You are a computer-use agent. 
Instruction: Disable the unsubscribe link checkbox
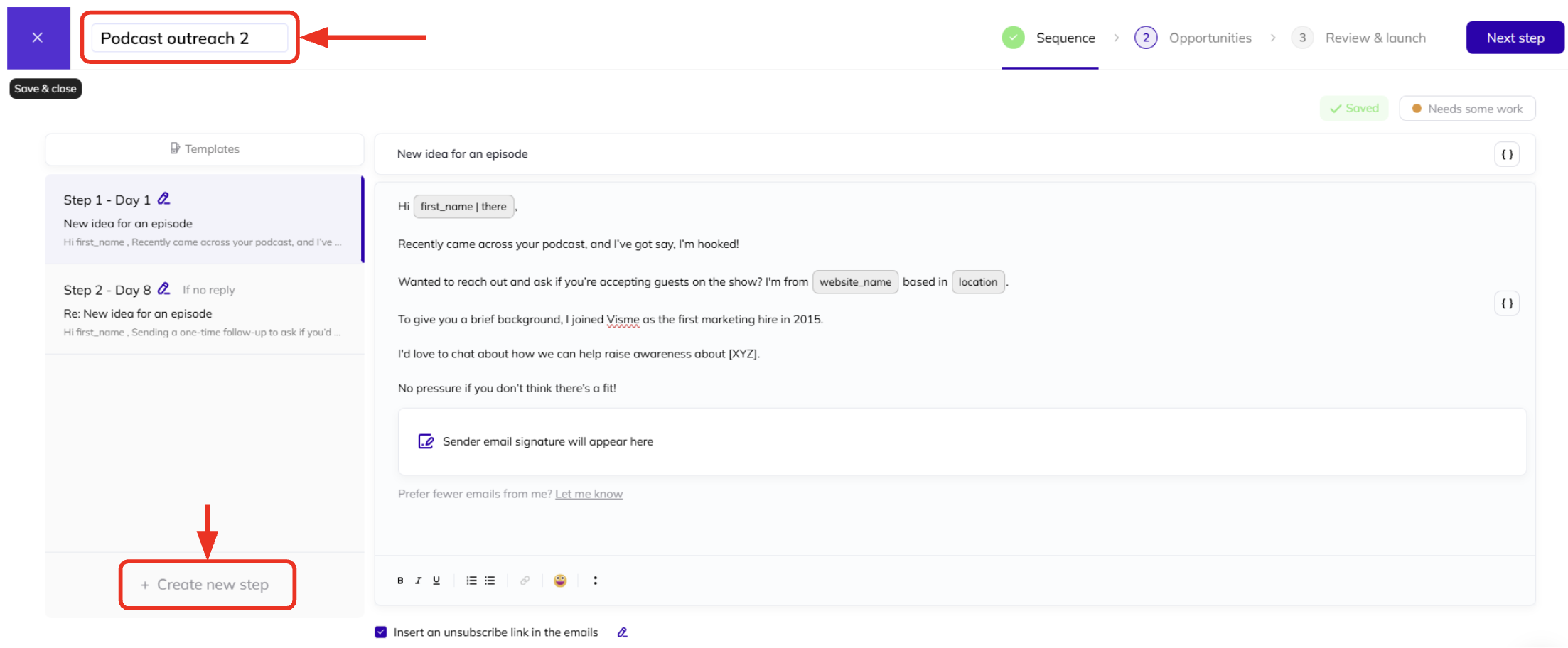381,632
